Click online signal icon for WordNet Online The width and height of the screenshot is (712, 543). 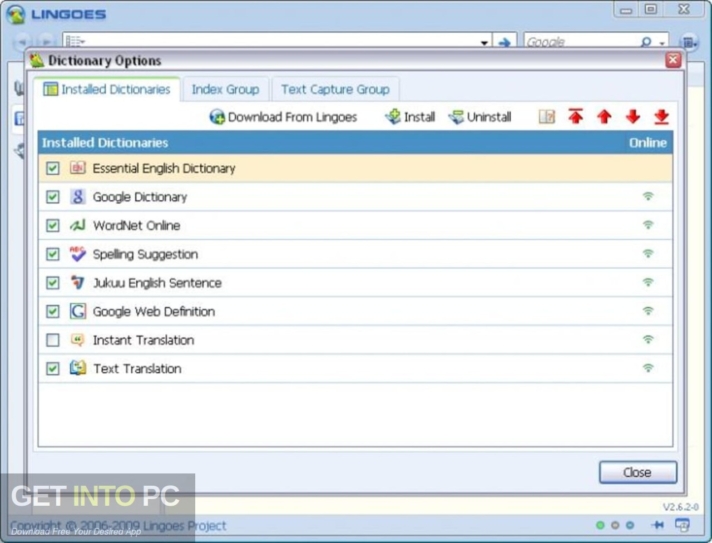648,225
